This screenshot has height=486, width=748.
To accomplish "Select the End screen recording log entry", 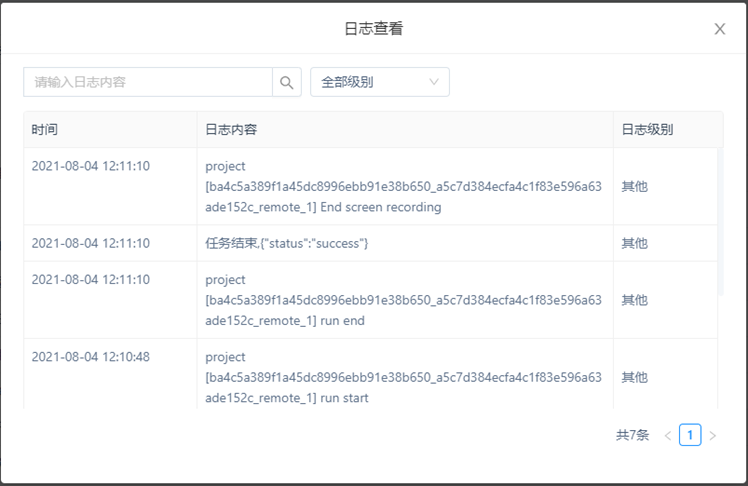I will coord(404,187).
